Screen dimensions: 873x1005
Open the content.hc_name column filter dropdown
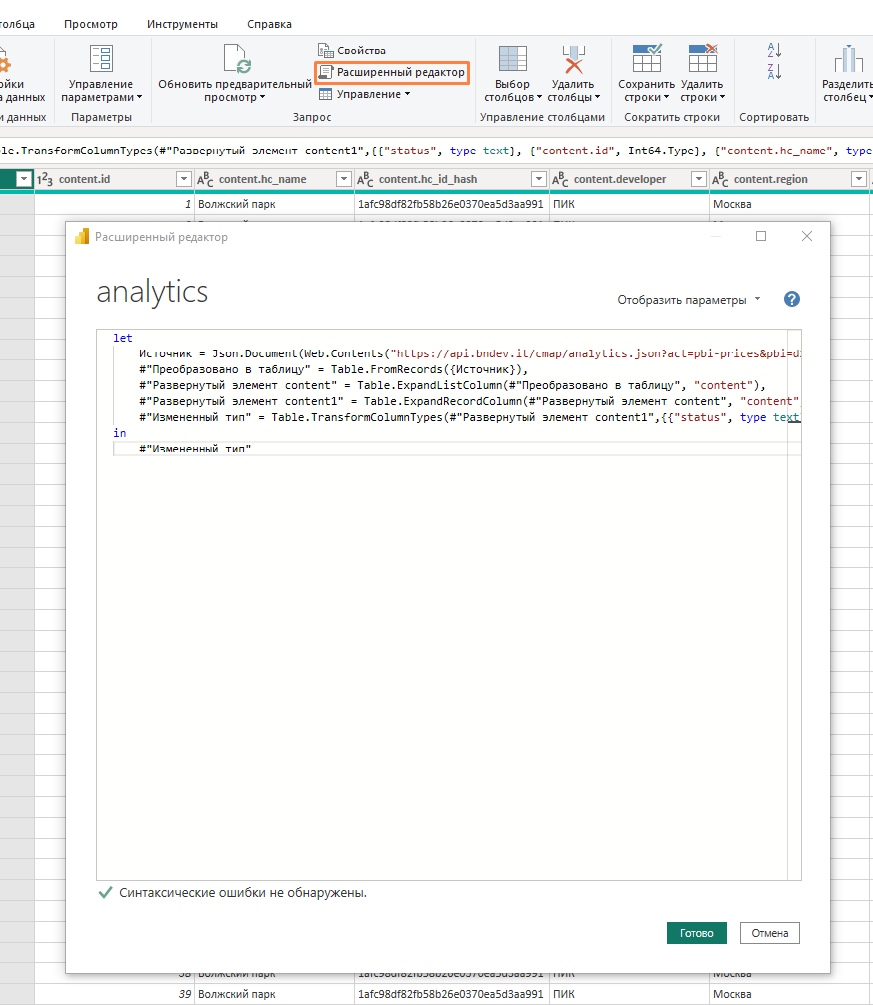coord(344,179)
